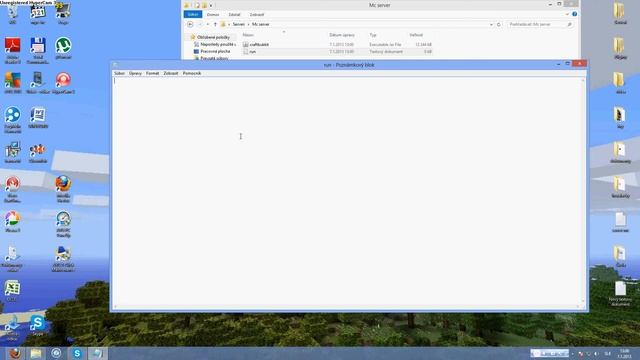The width and height of the screenshot is (640, 360).
Task: Select the top-right desktop folder icon
Action: click(620, 13)
